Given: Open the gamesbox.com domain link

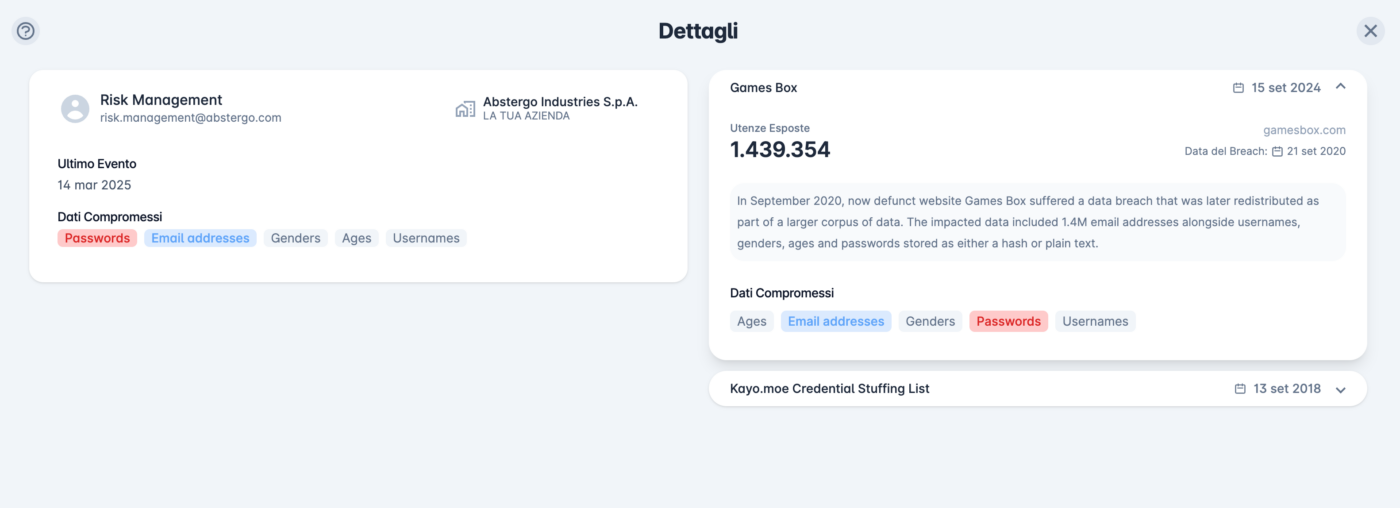Looking at the screenshot, I should (1304, 130).
